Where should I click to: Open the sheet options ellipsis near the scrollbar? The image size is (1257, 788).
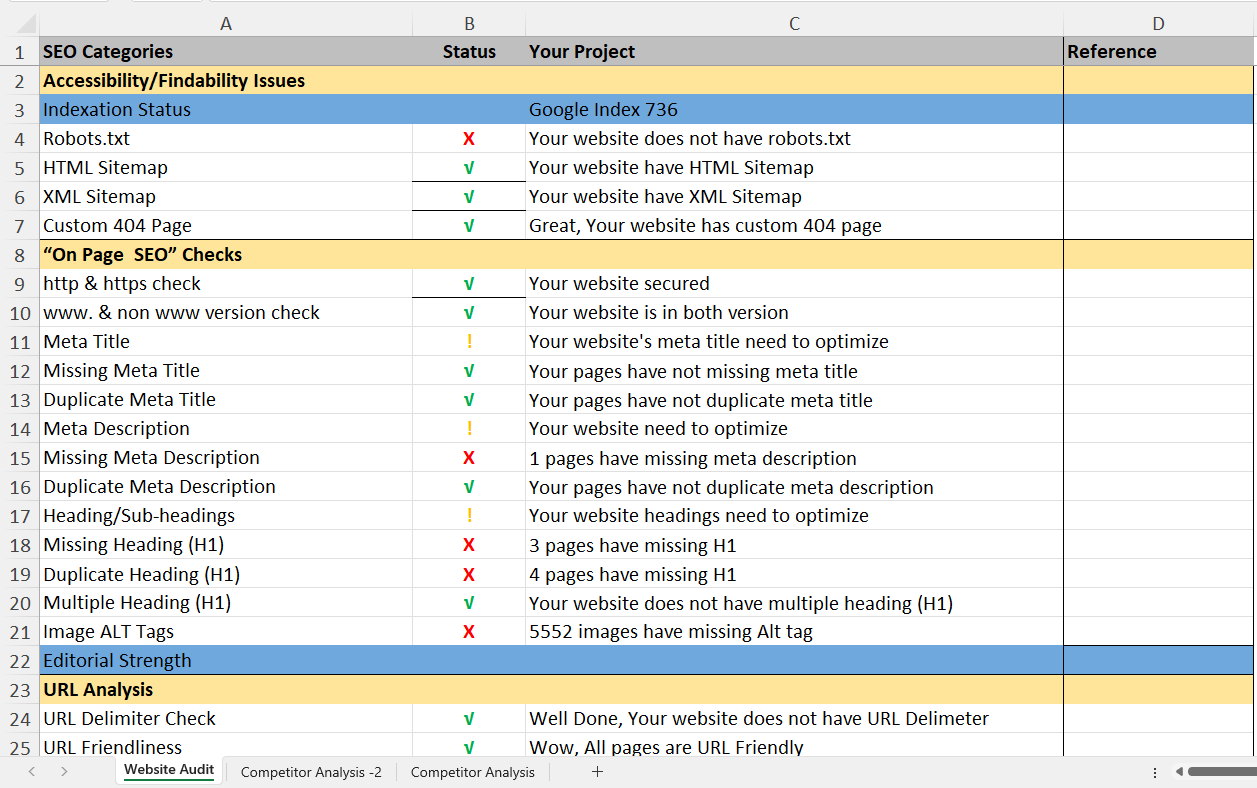coord(1154,771)
